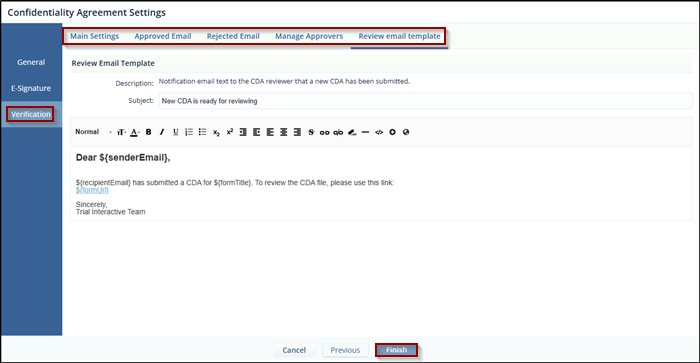Remove the hyperlink with unlink icon
700x363 pixels.
[x=338, y=132]
